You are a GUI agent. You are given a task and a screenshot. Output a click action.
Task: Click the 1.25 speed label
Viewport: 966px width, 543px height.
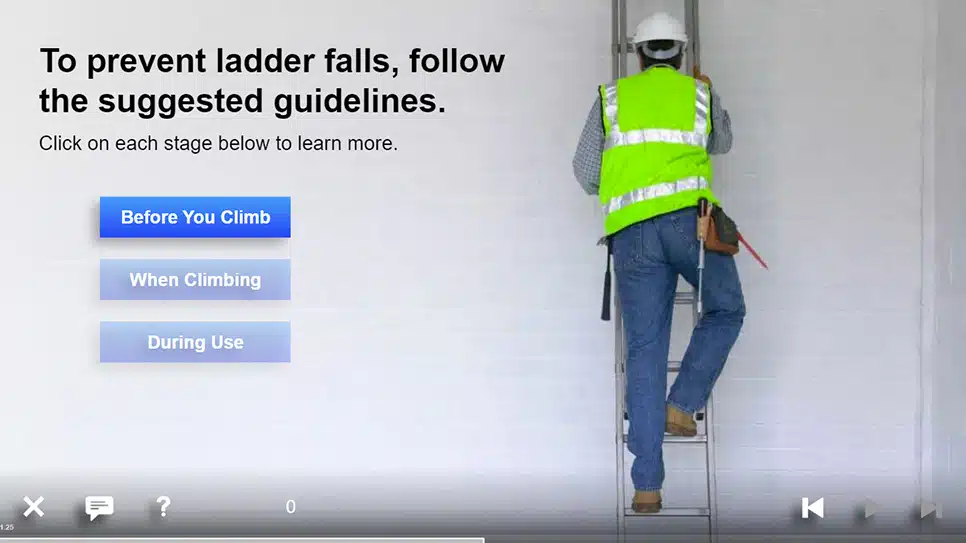click(x=7, y=528)
